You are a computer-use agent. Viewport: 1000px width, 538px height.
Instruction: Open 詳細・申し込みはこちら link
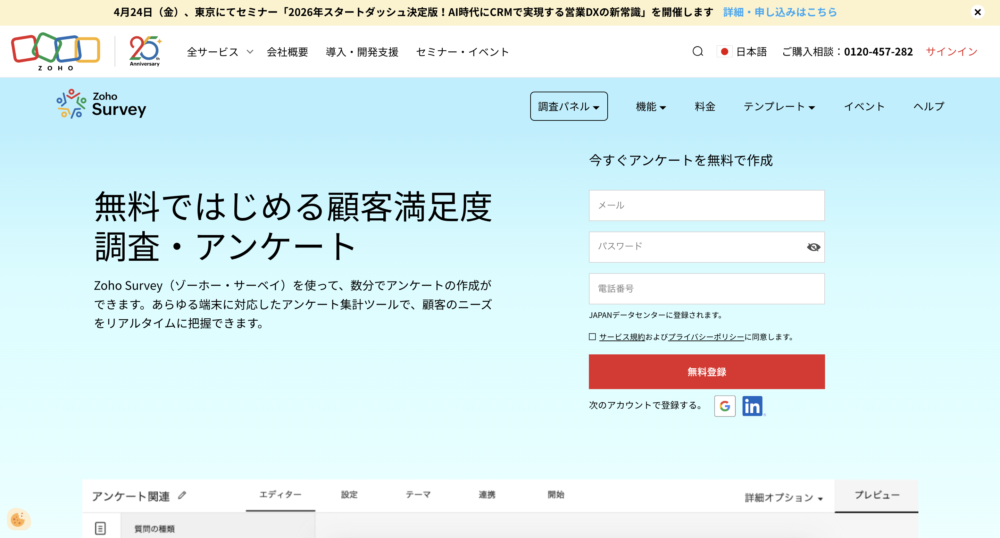point(780,12)
